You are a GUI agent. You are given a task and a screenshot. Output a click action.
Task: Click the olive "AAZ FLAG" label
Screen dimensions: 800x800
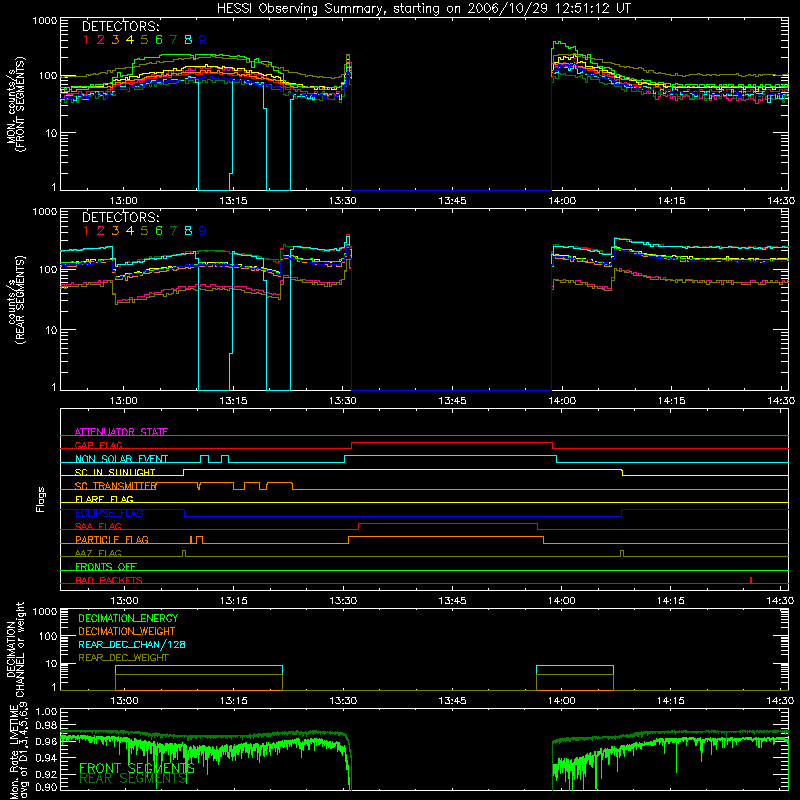[x=98, y=553]
